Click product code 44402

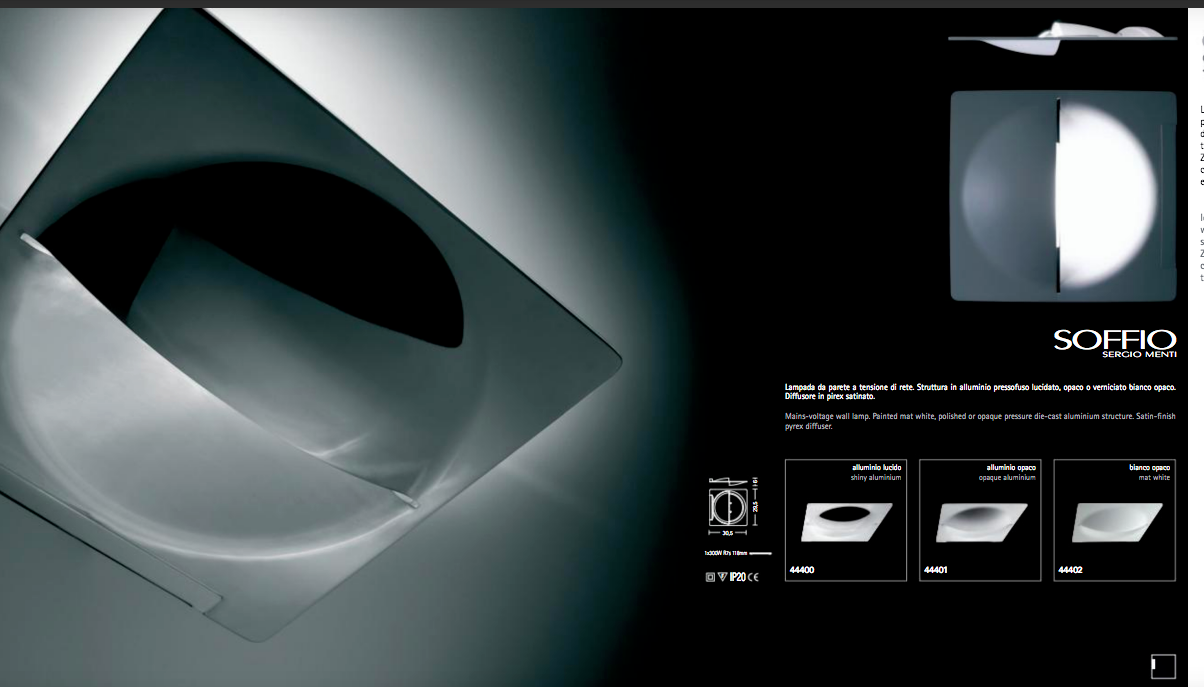pyautogui.click(x=1070, y=570)
